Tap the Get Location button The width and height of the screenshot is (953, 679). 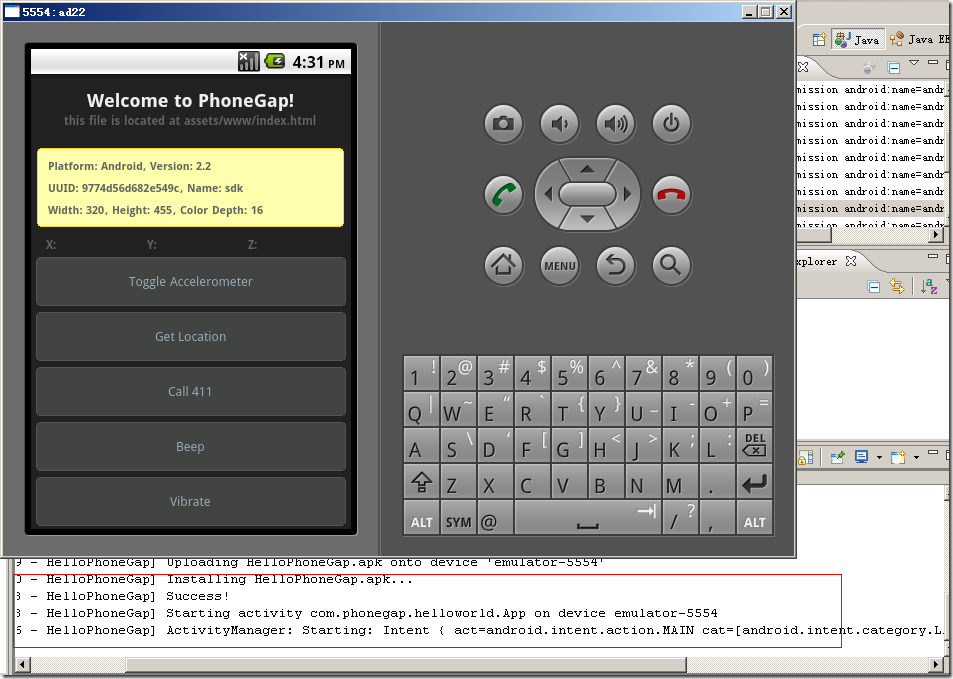click(191, 337)
